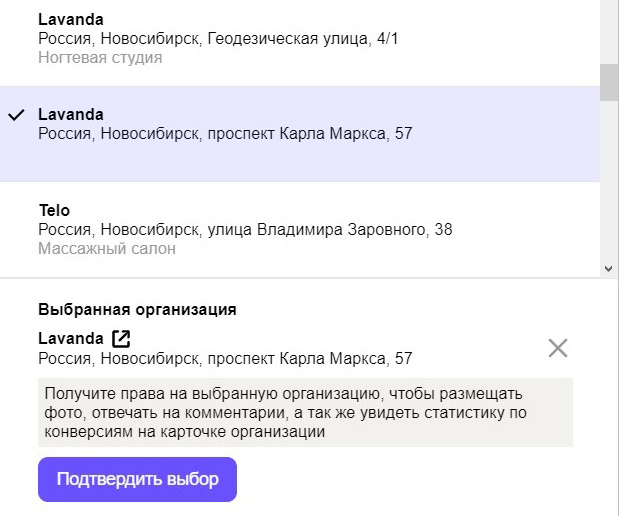Viewport: 619px width, 516px height.
Task: Click address Геодезическая улица, 4/1
Action: [x=303, y=39]
